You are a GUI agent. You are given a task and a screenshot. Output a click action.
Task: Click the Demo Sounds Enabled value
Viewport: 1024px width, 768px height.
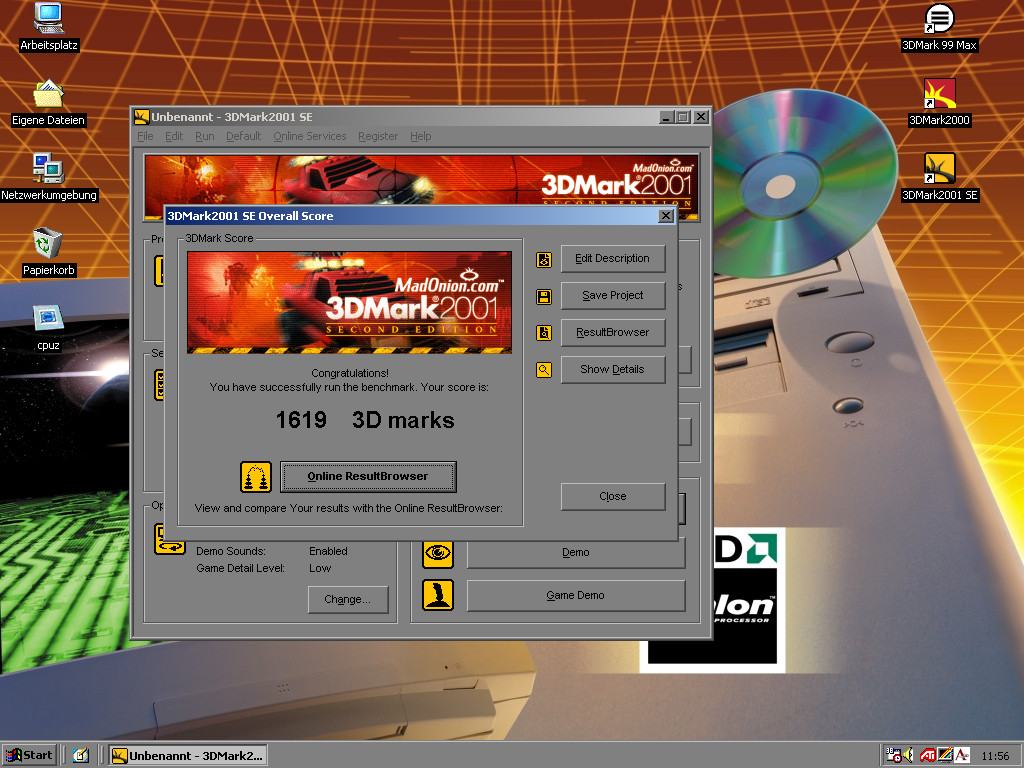coord(328,551)
